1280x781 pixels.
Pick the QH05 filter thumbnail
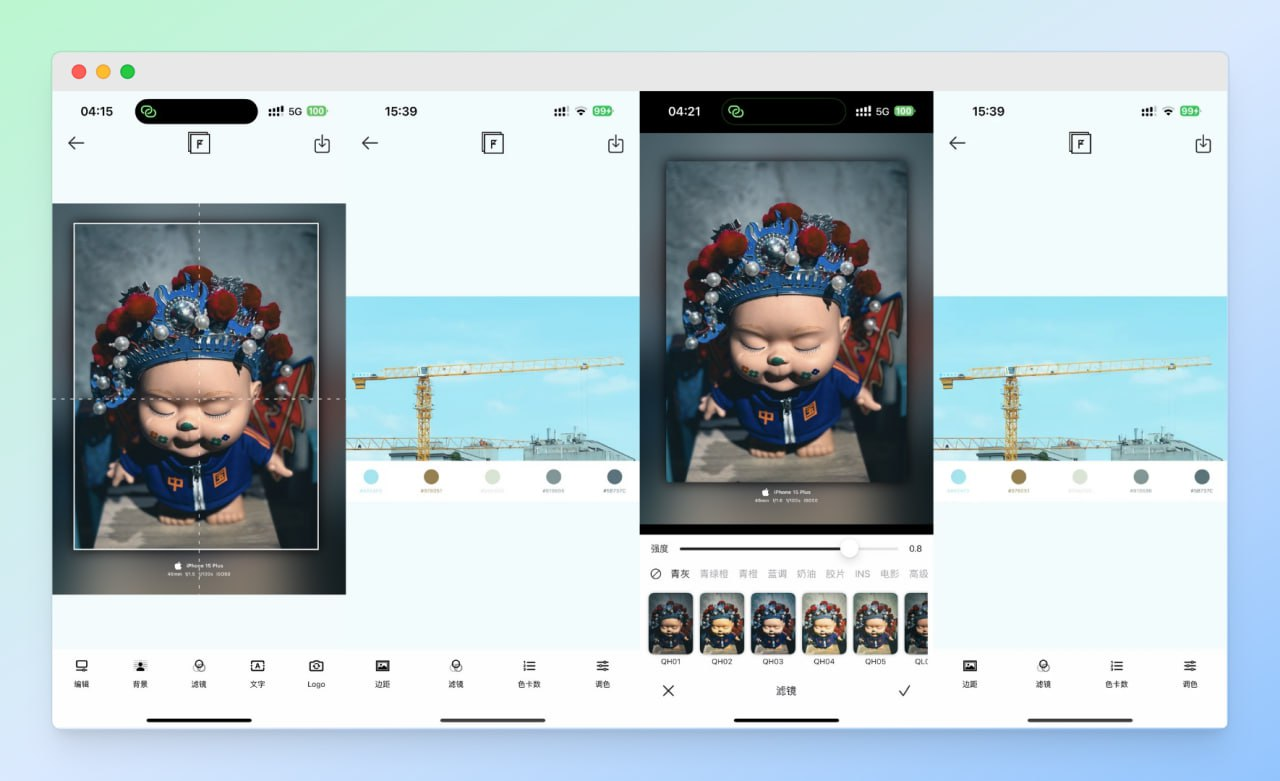(x=875, y=624)
